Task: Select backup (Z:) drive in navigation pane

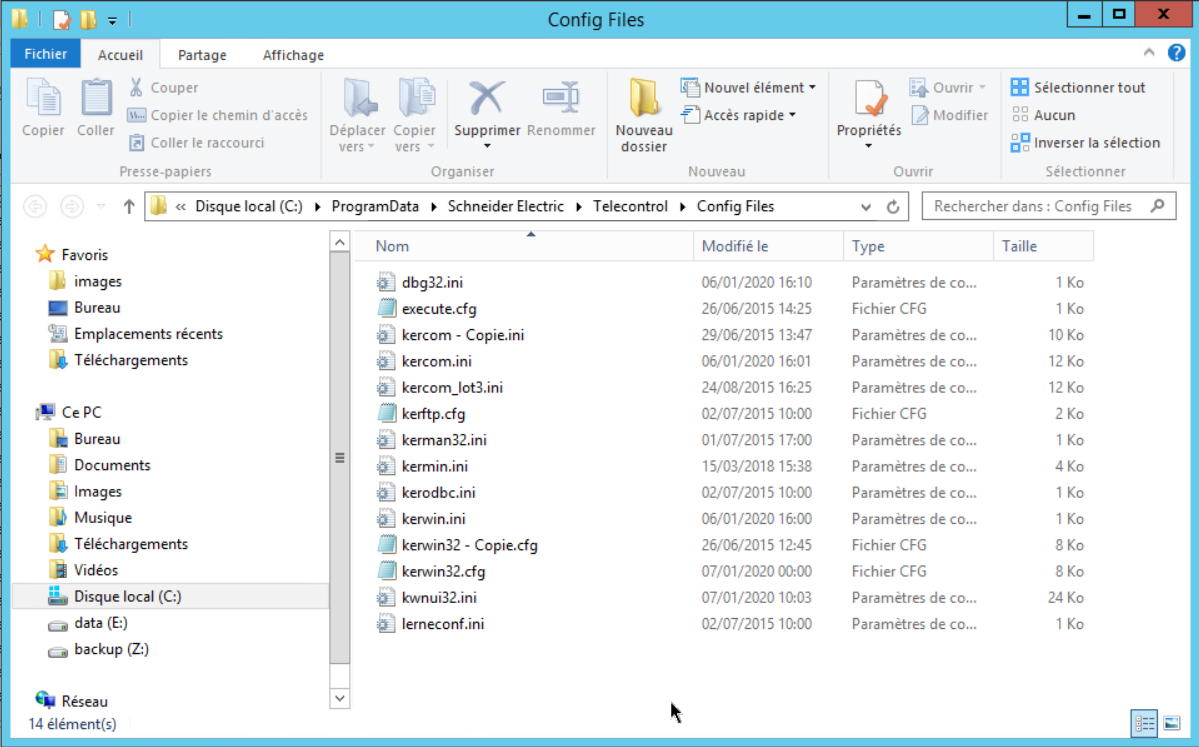Action: [111, 649]
